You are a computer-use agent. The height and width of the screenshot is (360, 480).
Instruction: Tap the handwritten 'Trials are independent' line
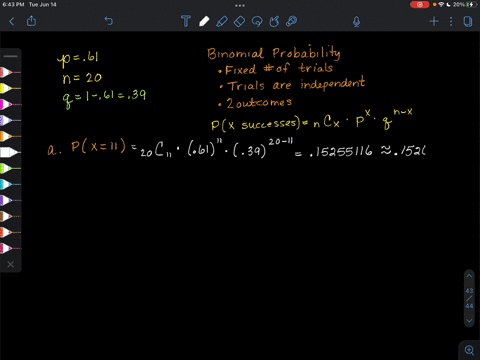pos(295,84)
